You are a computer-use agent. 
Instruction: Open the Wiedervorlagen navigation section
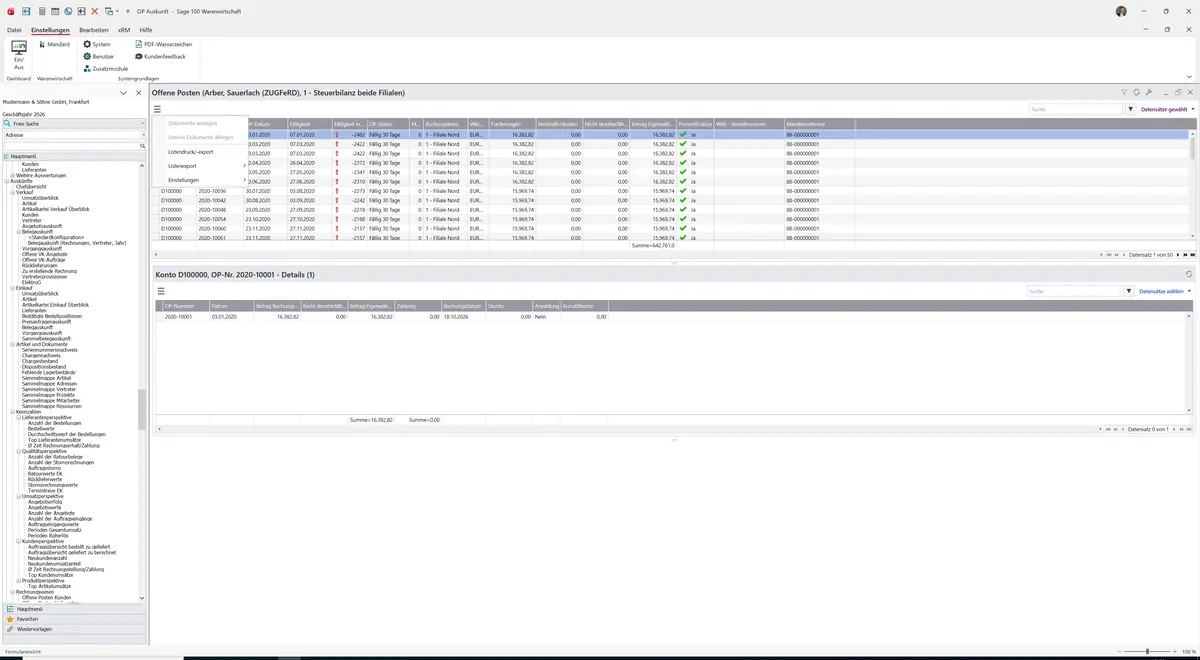pos(74,629)
